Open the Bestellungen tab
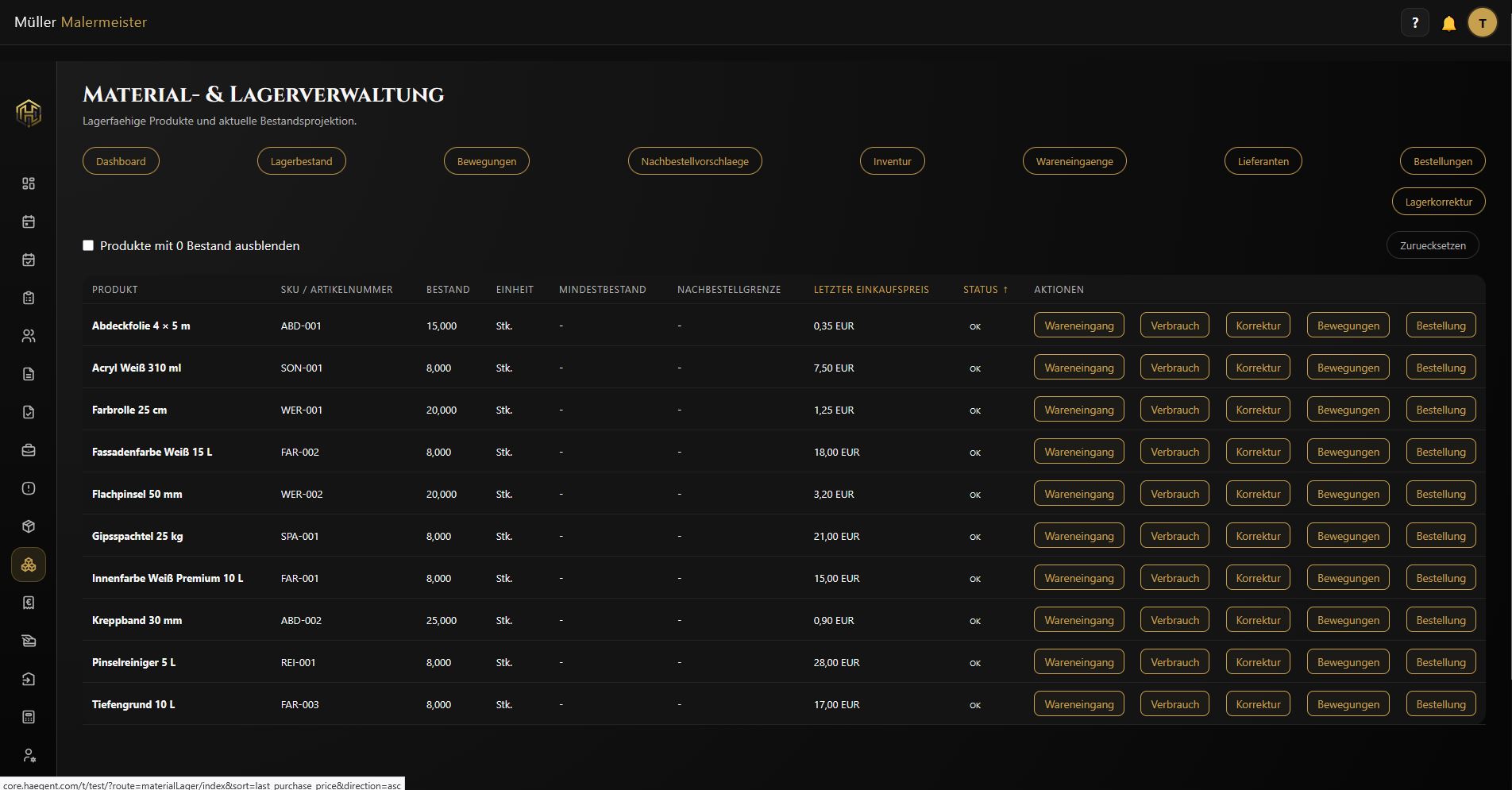Image resolution: width=1512 pixels, height=790 pixels. tap(1443, 161)
